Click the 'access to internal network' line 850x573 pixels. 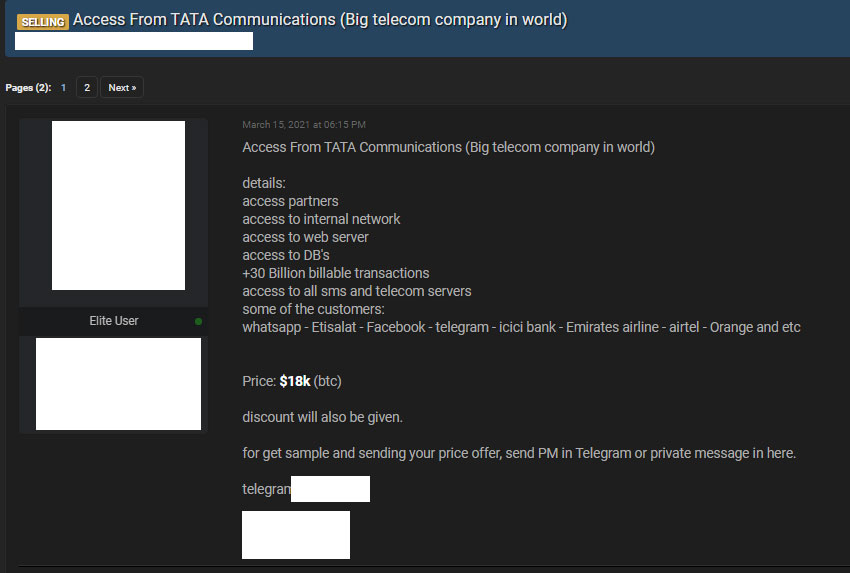(x=321, y=219)
